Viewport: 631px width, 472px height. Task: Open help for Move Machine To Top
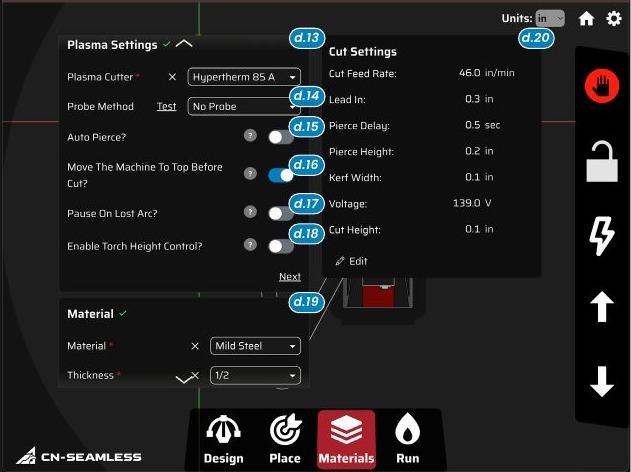point(250,174)
